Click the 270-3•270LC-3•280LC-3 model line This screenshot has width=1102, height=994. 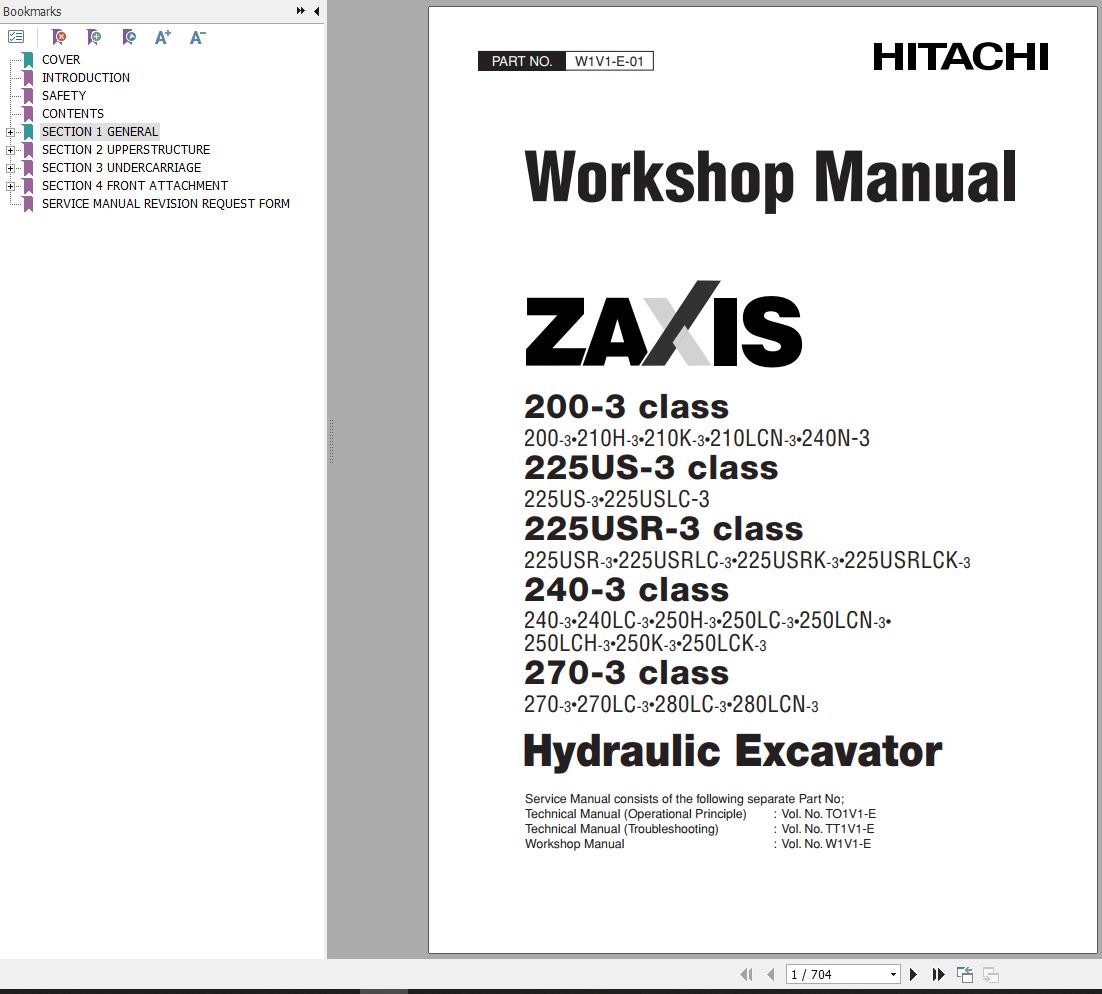[x=670, y=704]
